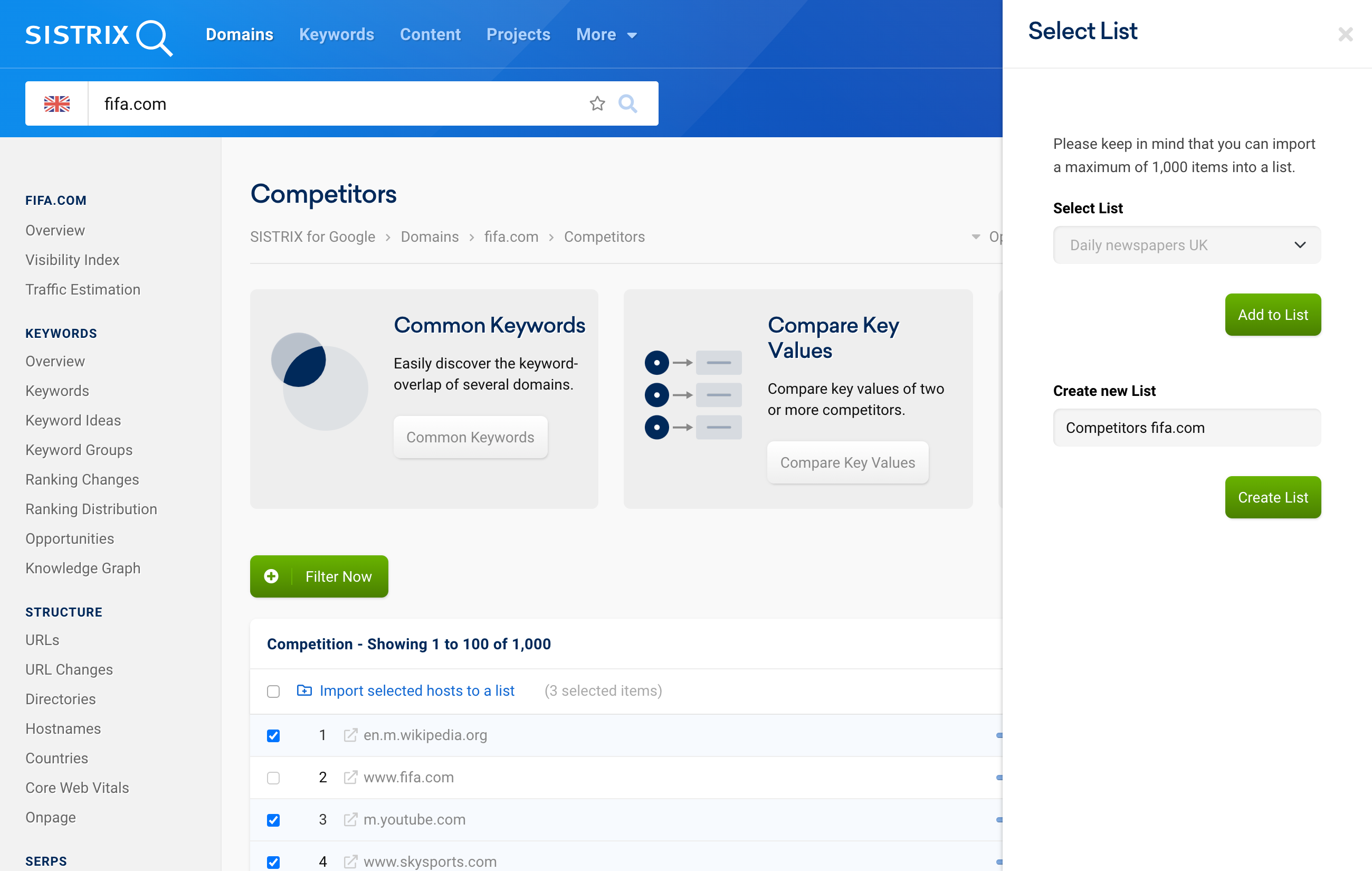Bookmark fifa.com with the star icon
Screen dimensions: 1372x871
pos(597,103)
